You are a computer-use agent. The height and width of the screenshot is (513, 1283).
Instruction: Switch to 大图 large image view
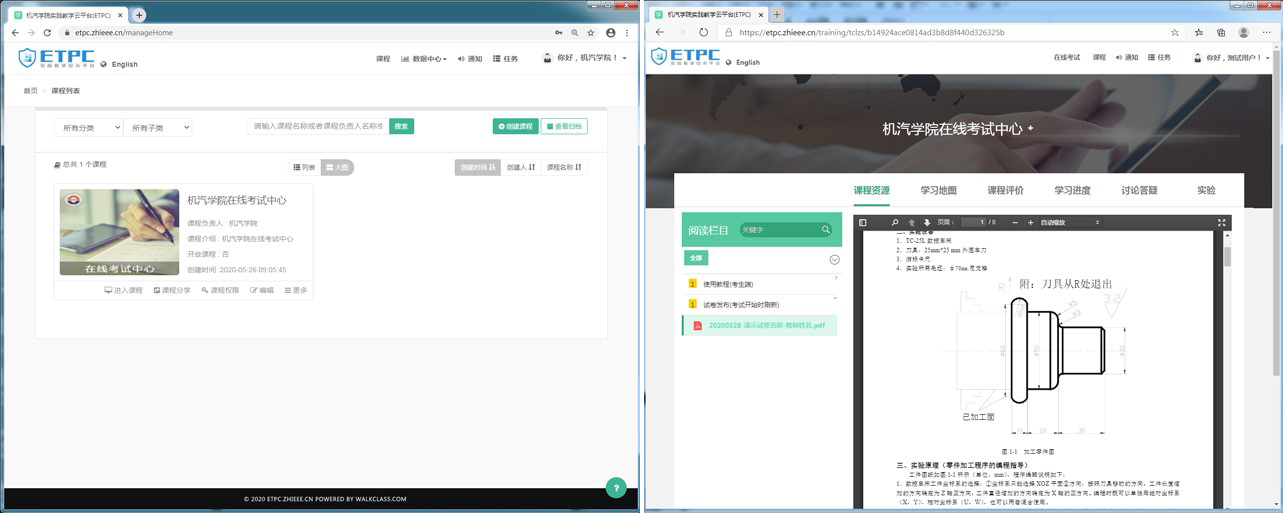point(337,167)
